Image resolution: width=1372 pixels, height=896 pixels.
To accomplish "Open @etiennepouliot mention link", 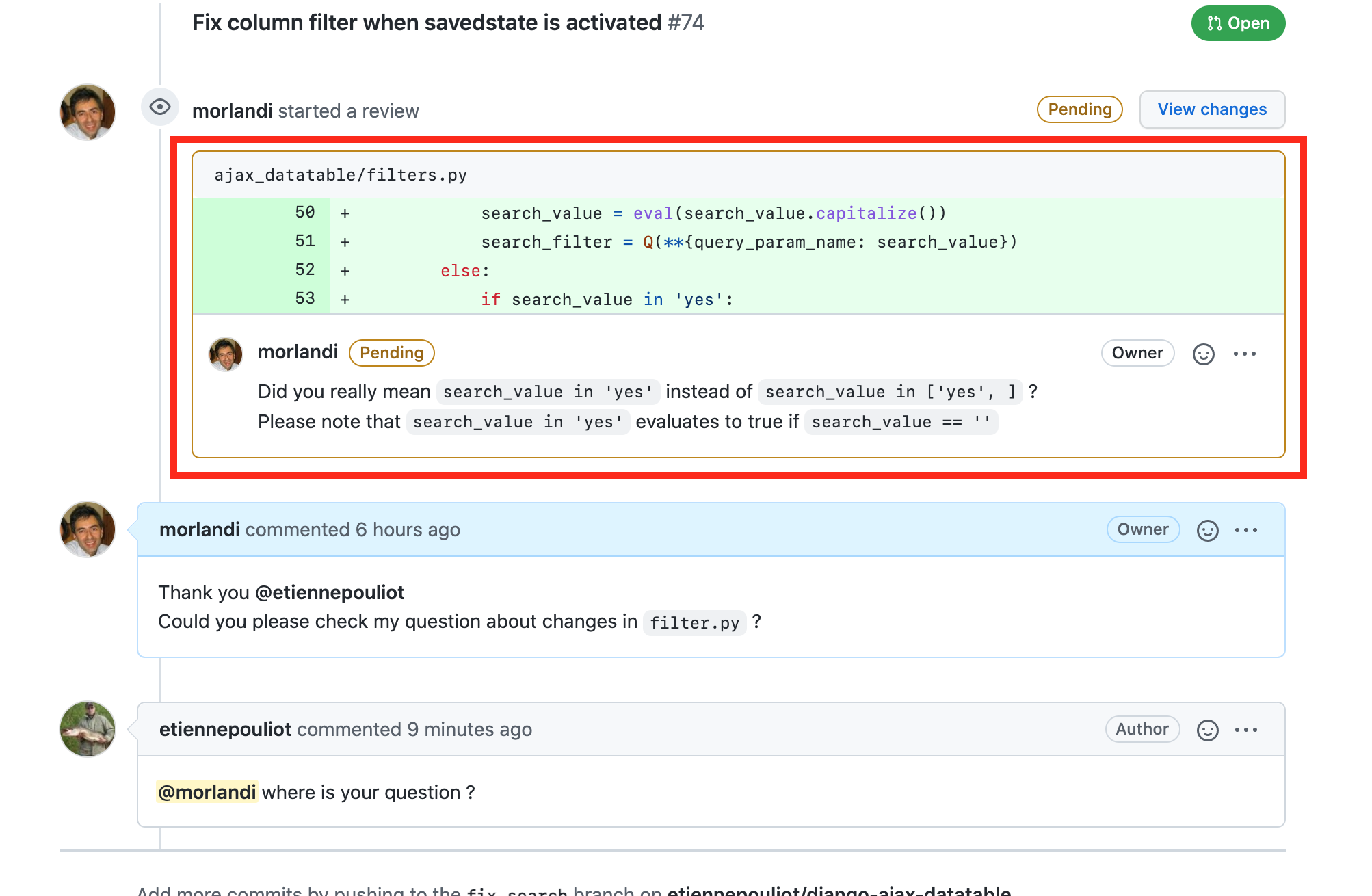I will (x=329, y=592).
